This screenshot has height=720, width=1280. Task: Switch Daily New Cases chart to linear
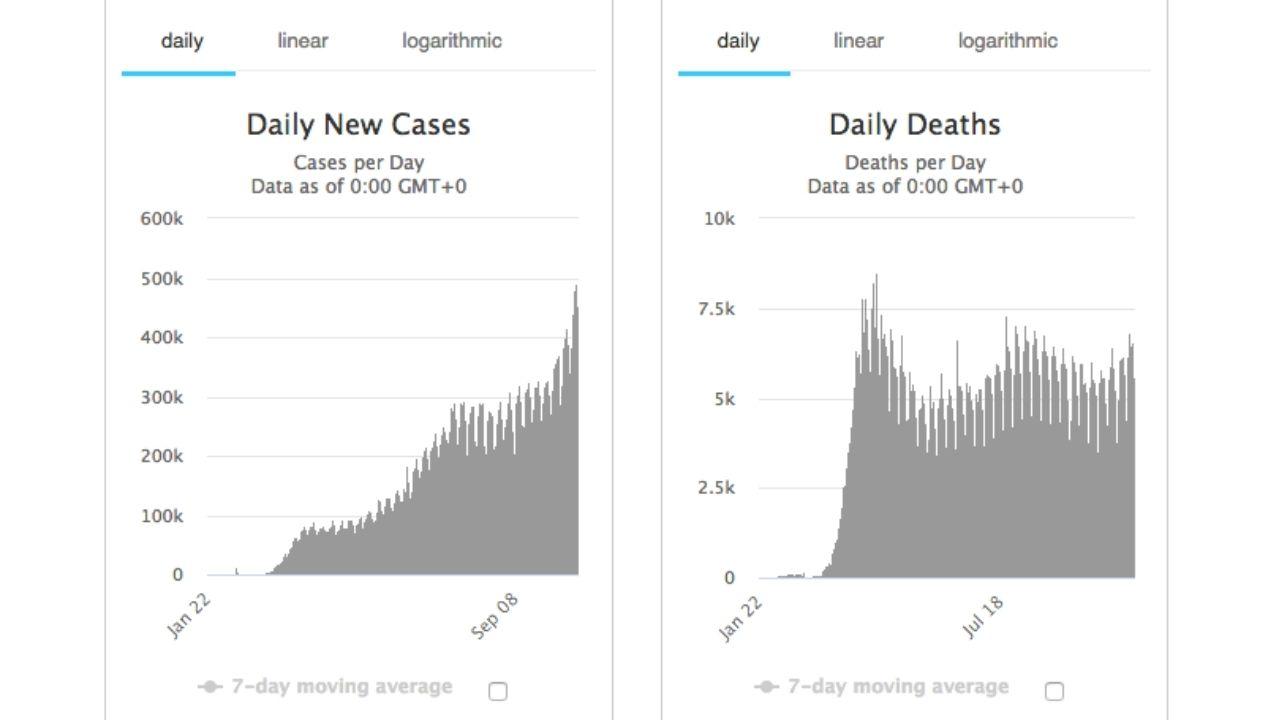coord(302,41)
